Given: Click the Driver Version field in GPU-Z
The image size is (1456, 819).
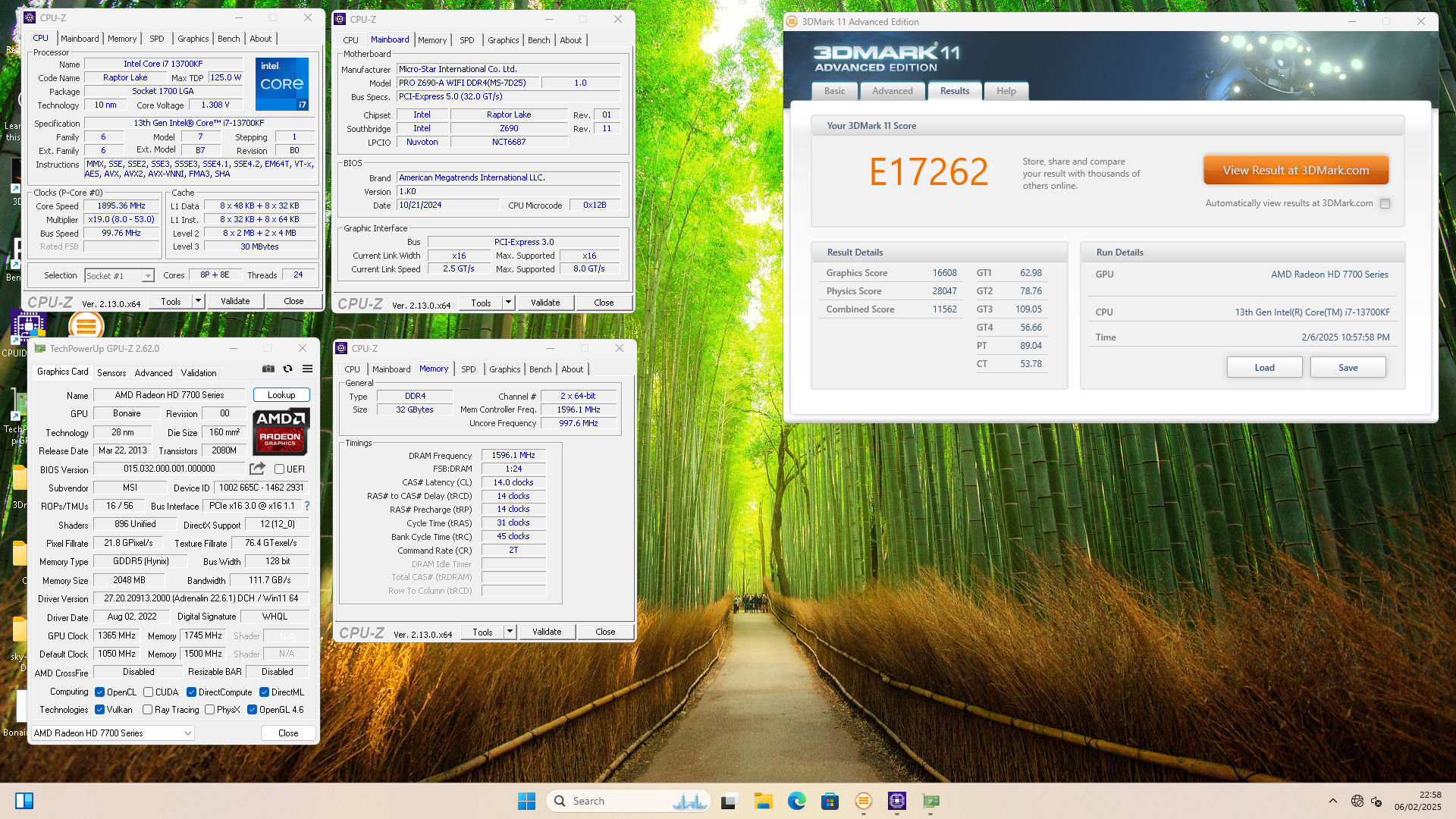Looking at the screenshot, I should (201, 598).
